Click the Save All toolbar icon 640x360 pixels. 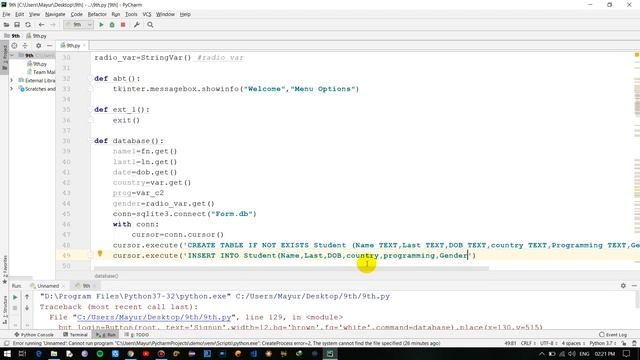click(17, 25)
